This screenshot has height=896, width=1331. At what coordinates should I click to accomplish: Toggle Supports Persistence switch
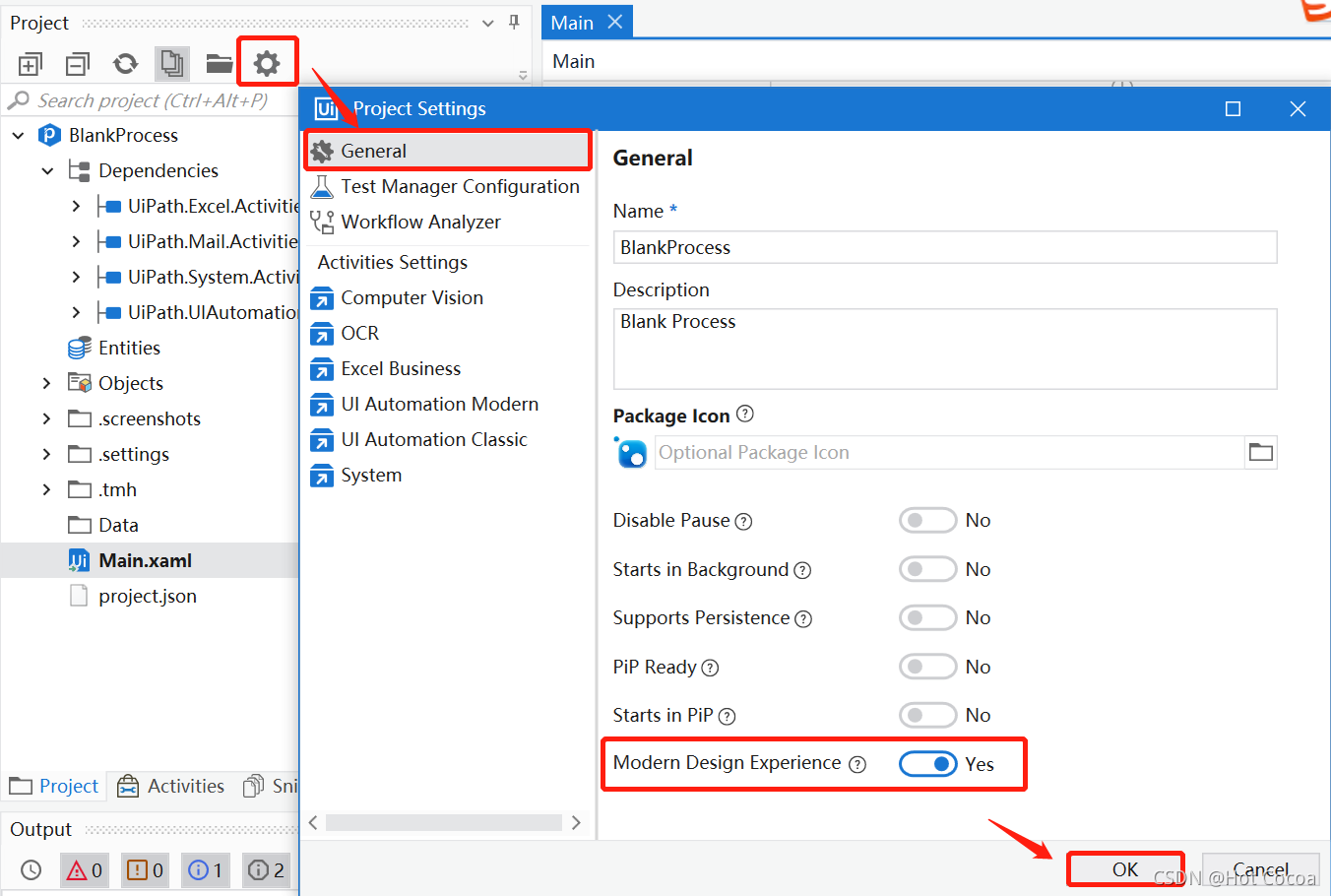coord(927,617)
